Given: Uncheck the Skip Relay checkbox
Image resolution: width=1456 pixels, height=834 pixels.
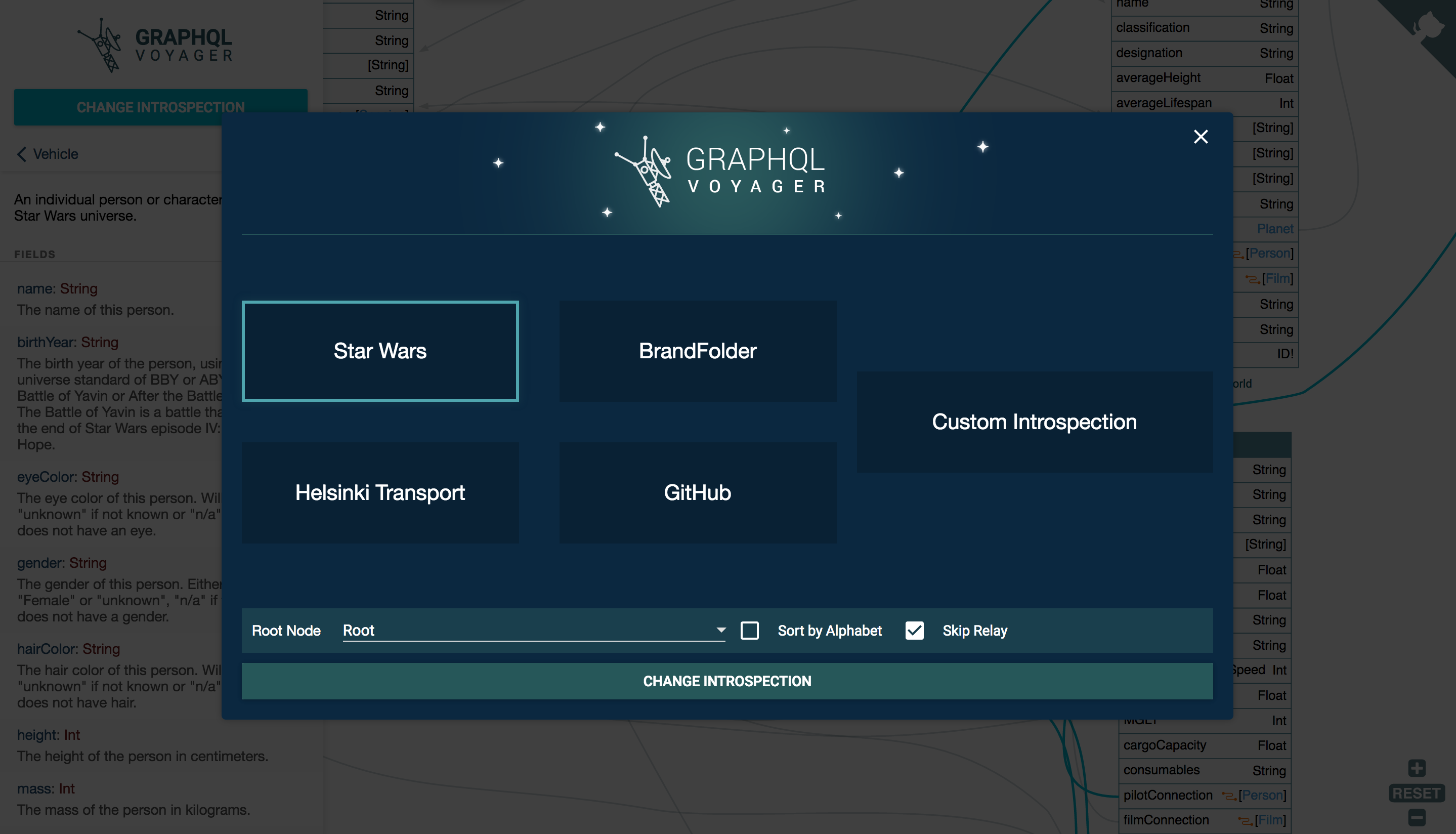Looking at the screenshot, I should tap(914, 631).
